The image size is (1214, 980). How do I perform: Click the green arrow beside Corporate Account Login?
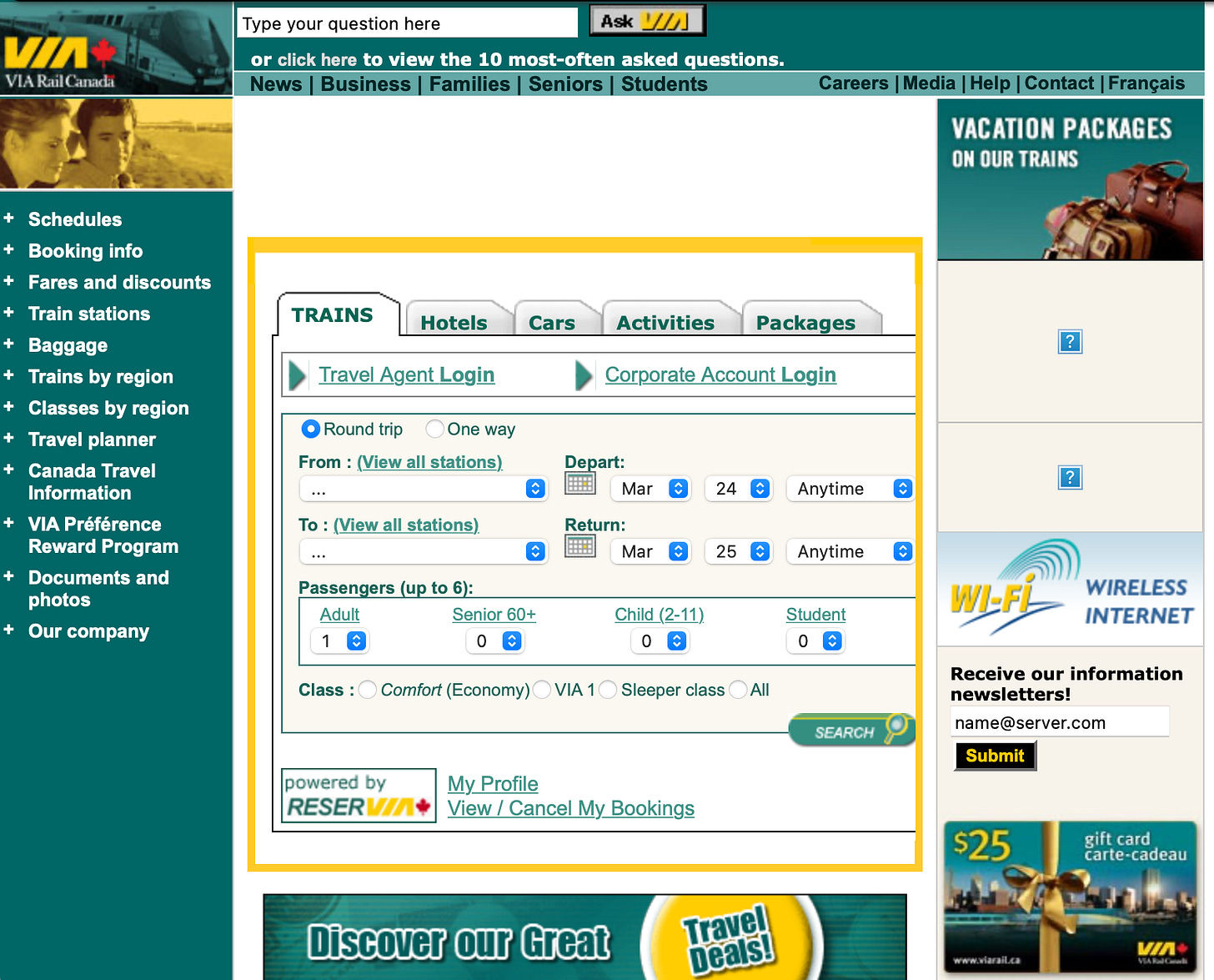(x=584, y=375)
